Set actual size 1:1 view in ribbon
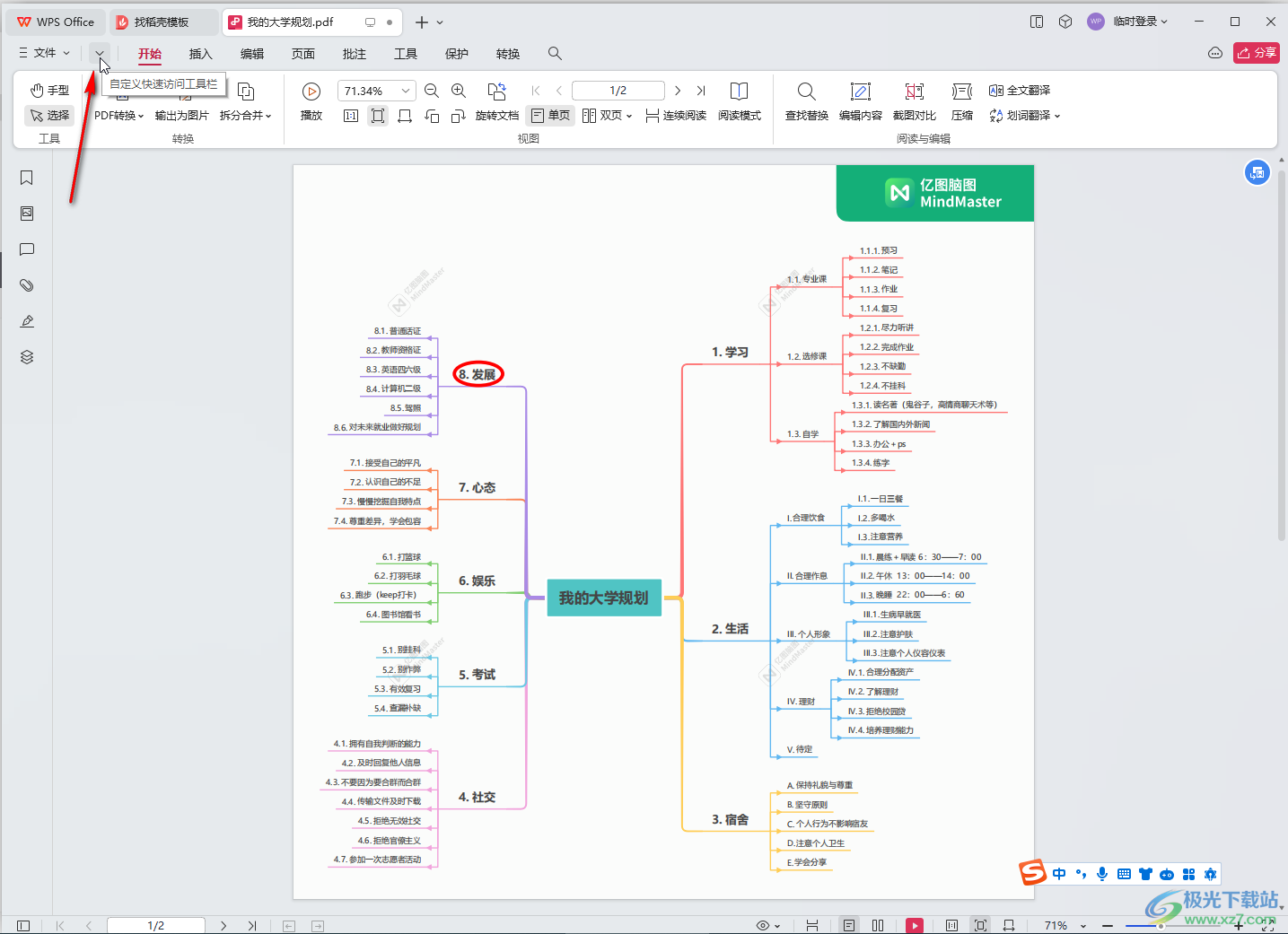Viewport: 1288px width, 934px height. (351, 116)
